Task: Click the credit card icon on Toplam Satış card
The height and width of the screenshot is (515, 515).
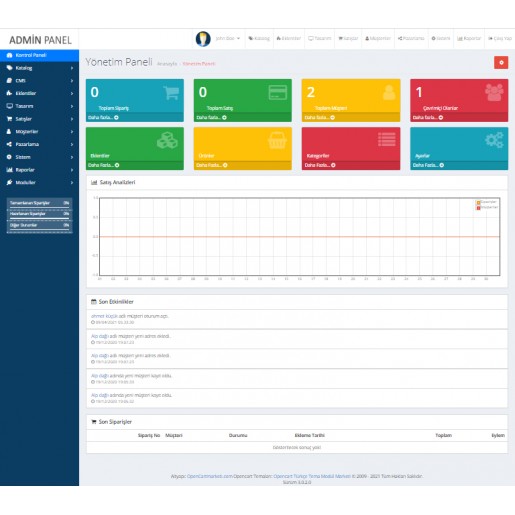Action: [278, 93]
